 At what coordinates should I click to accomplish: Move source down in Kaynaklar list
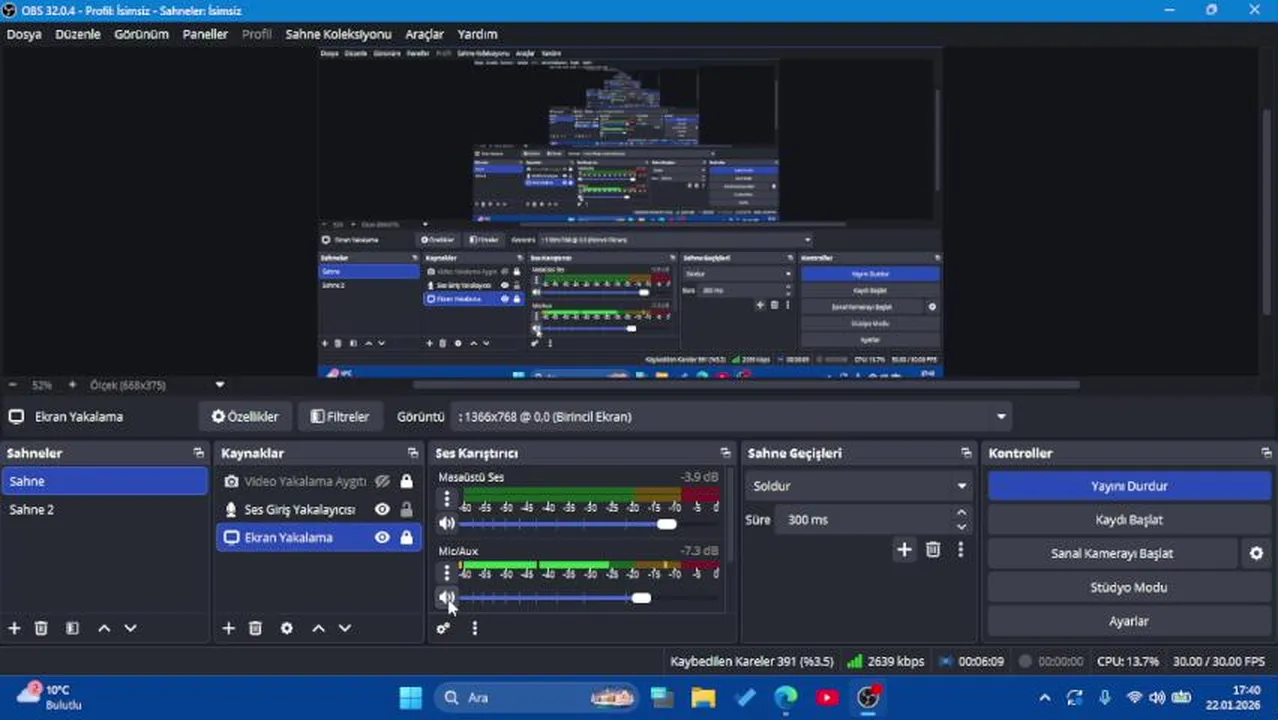pos(345,628)
